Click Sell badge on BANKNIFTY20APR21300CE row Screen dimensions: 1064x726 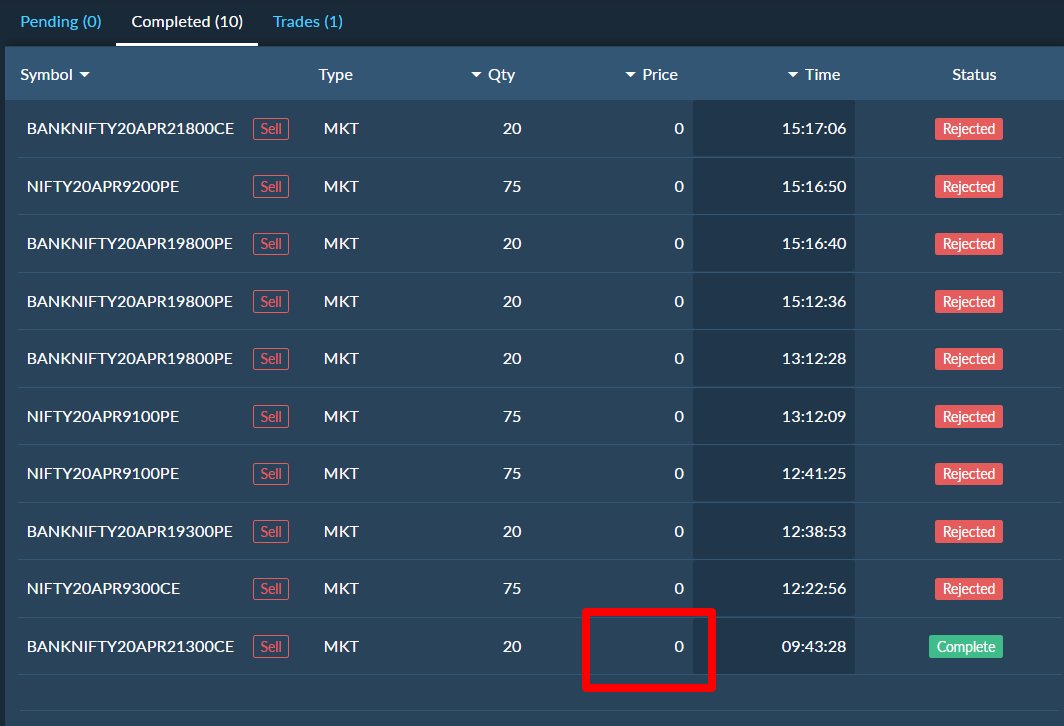pos(271,647)
